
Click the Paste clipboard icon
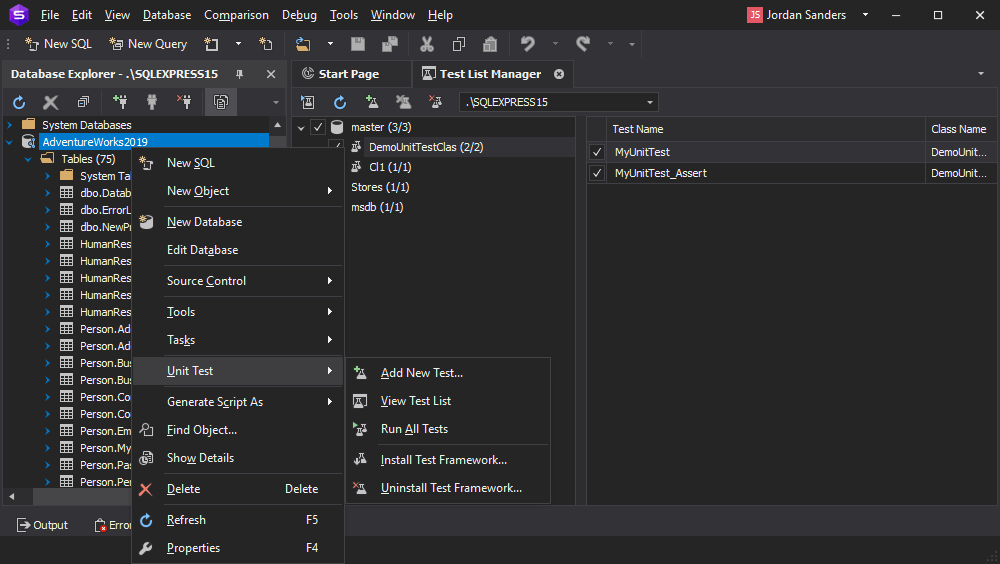(x=490, y=44)
